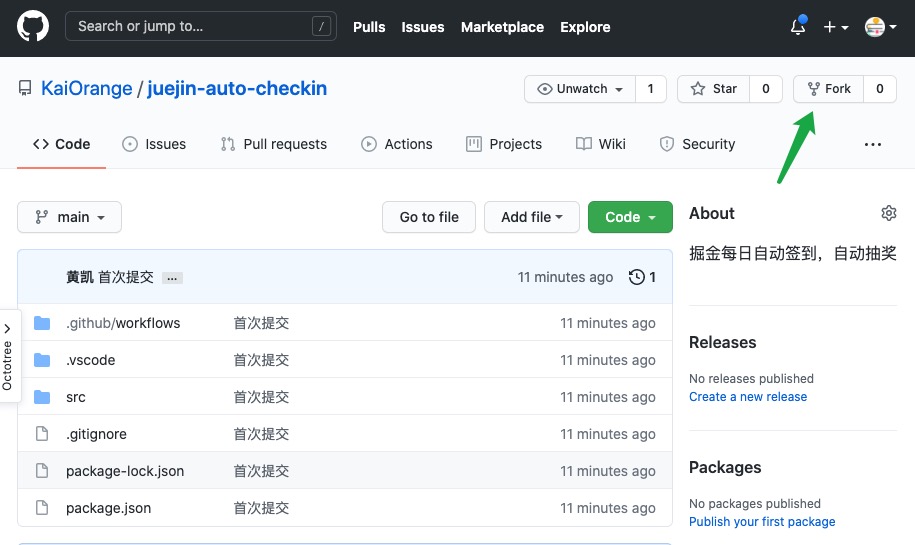Open KaiOrange owner profile link

[x=86, y=88]
